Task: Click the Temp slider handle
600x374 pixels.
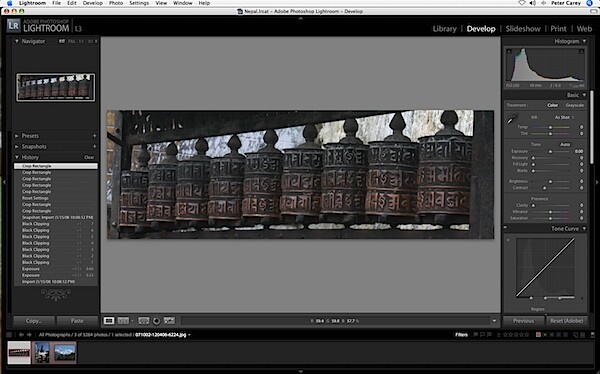Action: tap(550, 127)
